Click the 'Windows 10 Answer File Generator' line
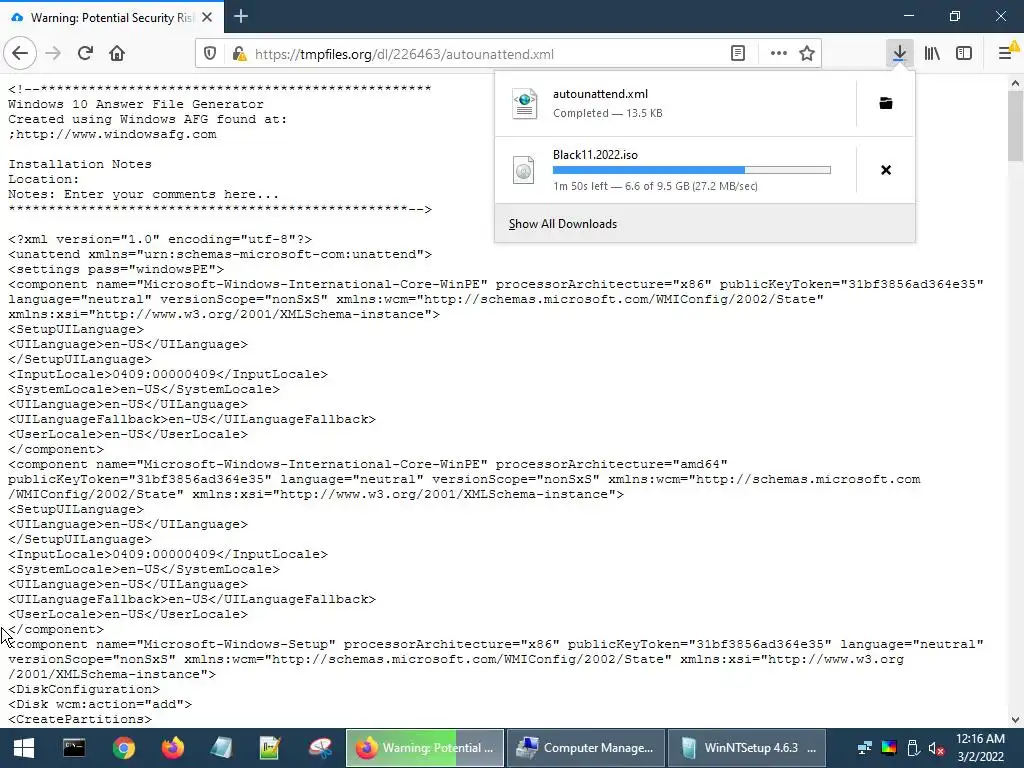Screen dimensions: 1024x768 pos(136,104)
